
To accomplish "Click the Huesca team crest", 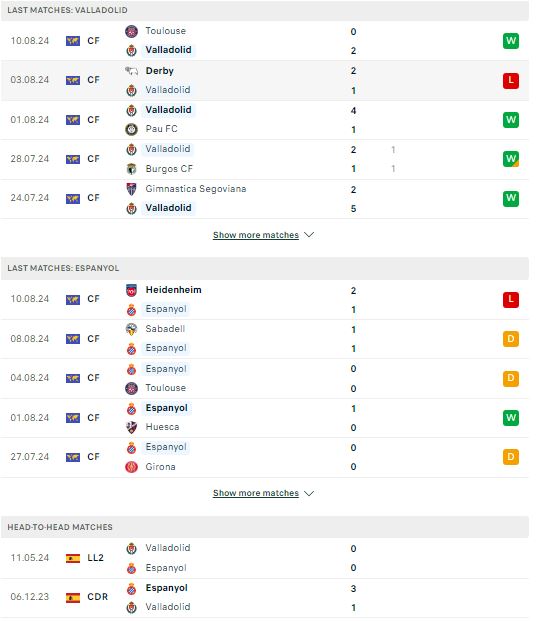I will [x=131, y=427].
